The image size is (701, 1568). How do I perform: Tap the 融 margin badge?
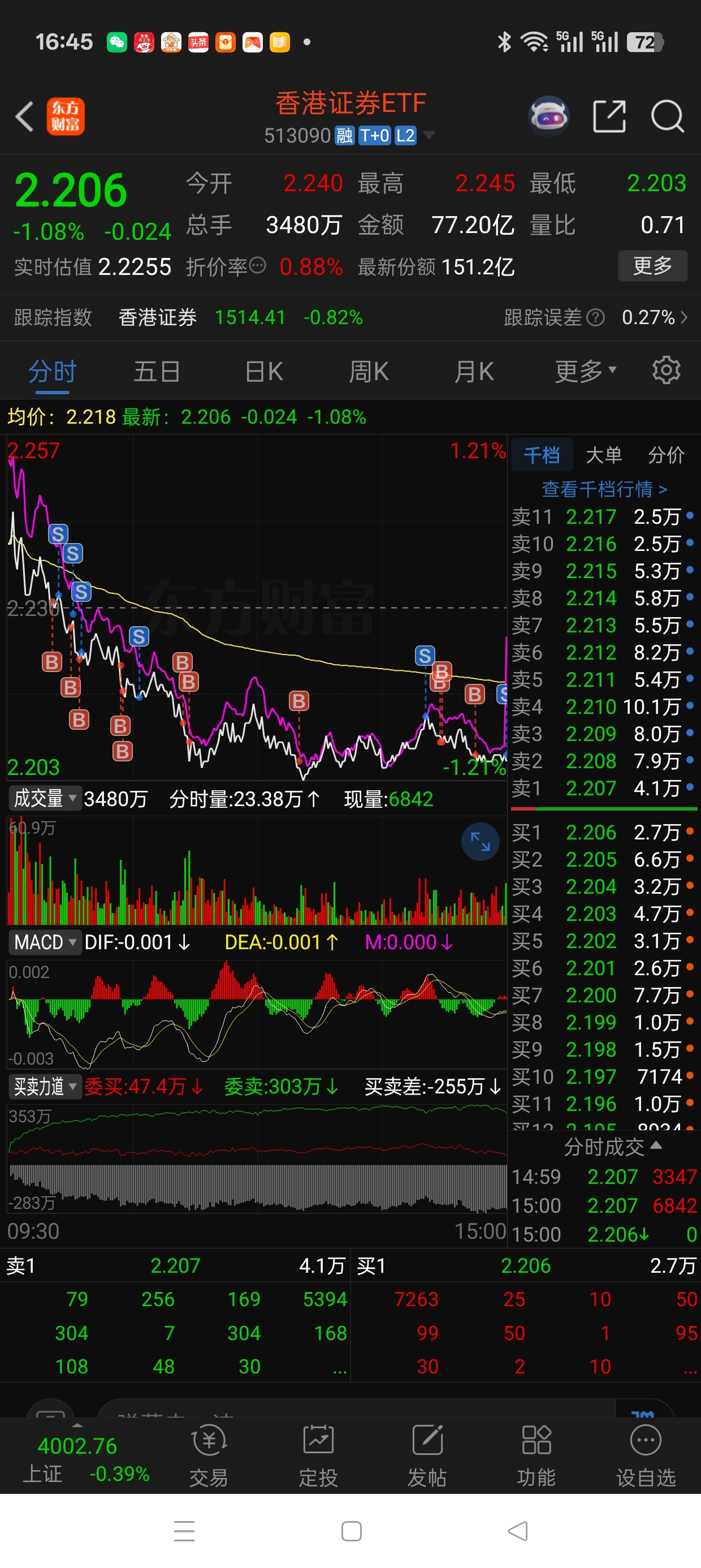[x=344, y=136]
